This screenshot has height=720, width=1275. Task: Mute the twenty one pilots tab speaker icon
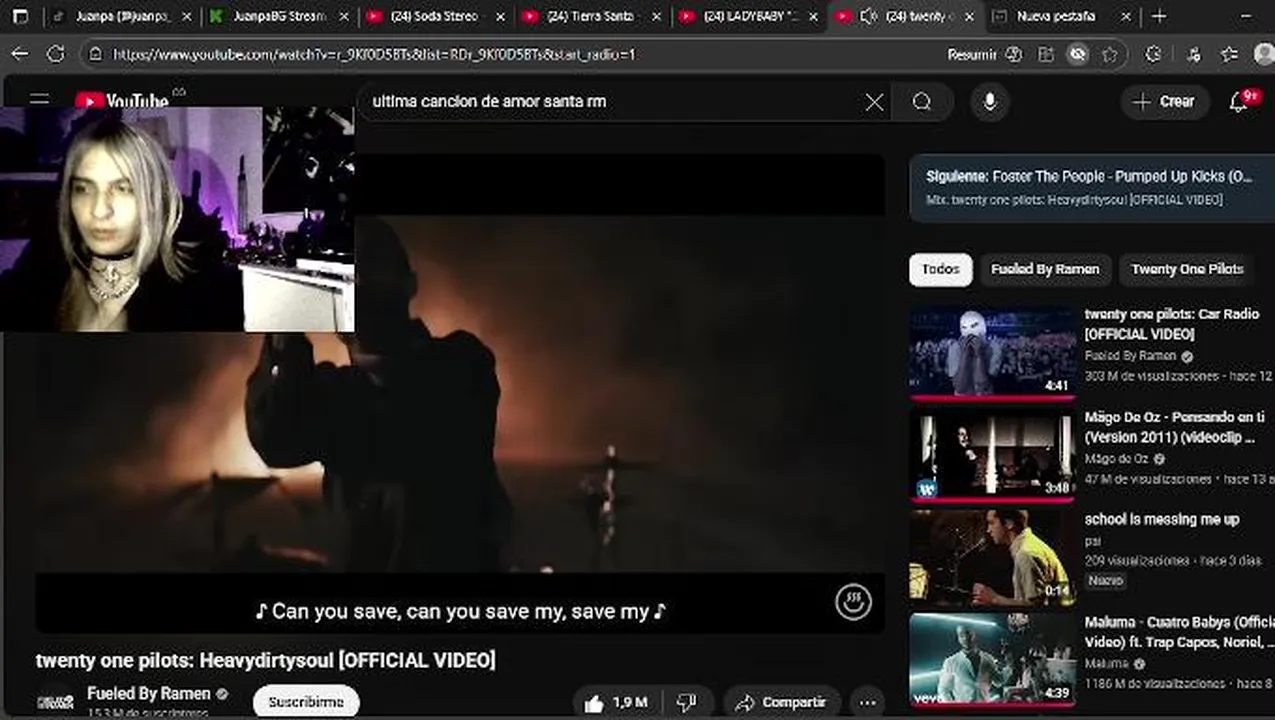868,17
